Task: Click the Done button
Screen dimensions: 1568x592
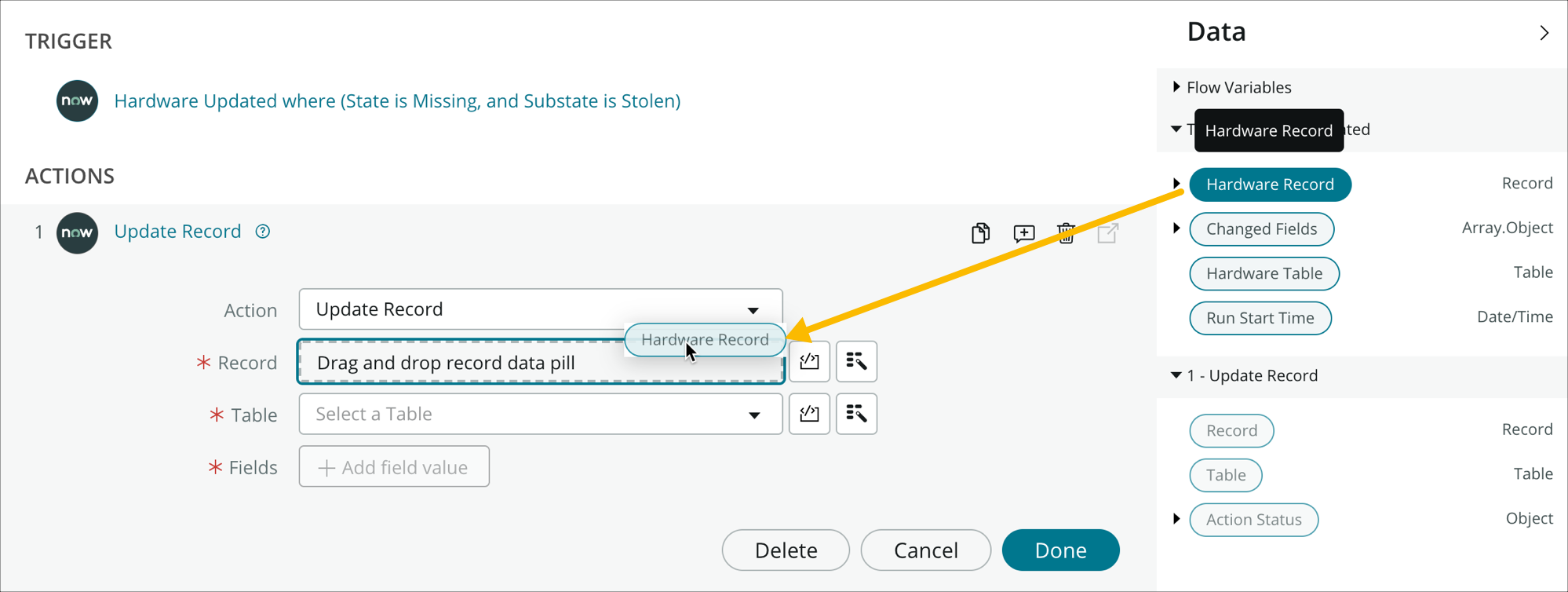Action: coord(1060,550)
